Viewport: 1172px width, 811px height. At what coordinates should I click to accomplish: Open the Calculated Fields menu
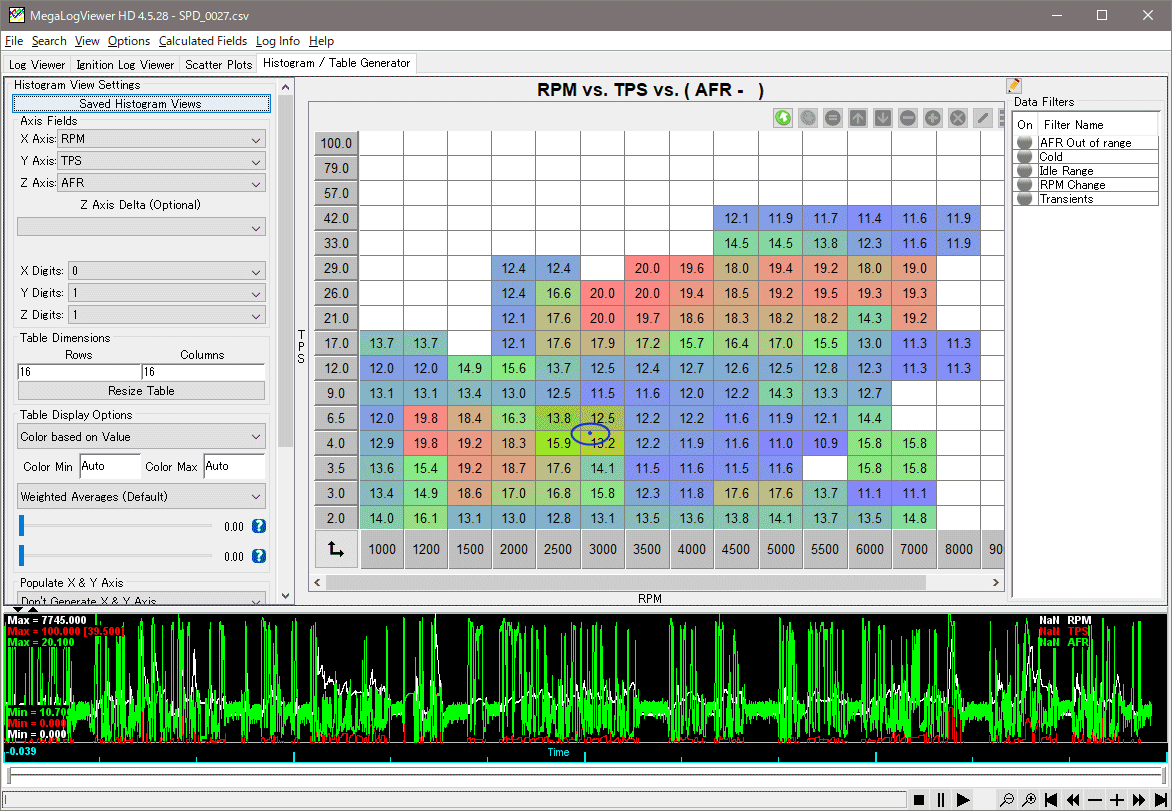[x=202, y=41]
